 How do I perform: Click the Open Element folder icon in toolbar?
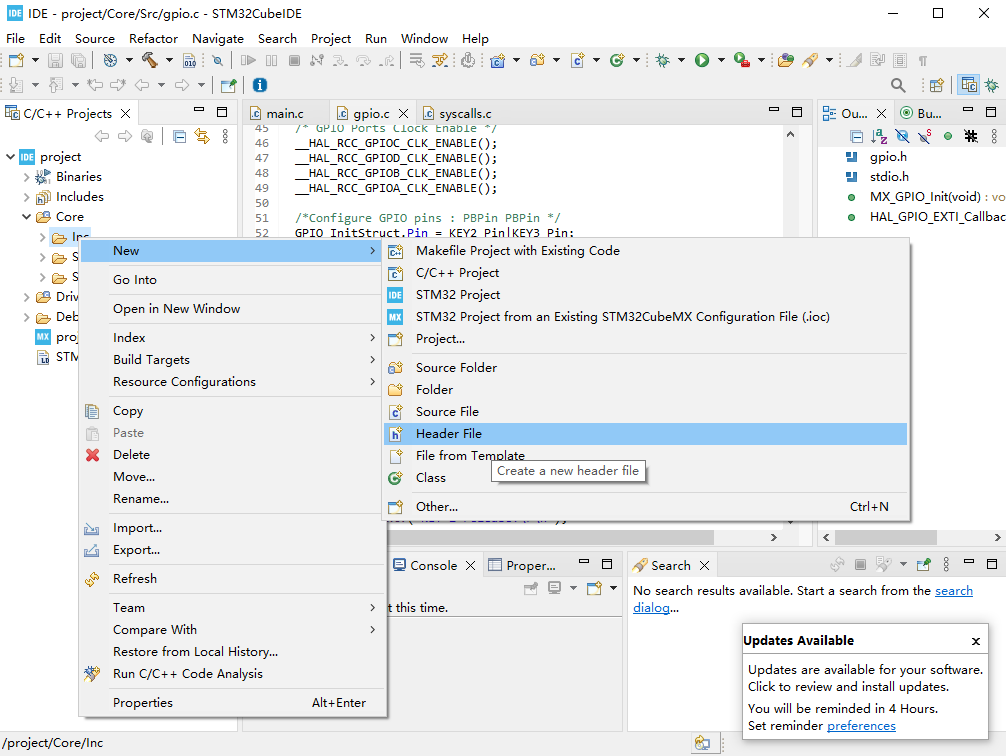(x=785, y=60)
